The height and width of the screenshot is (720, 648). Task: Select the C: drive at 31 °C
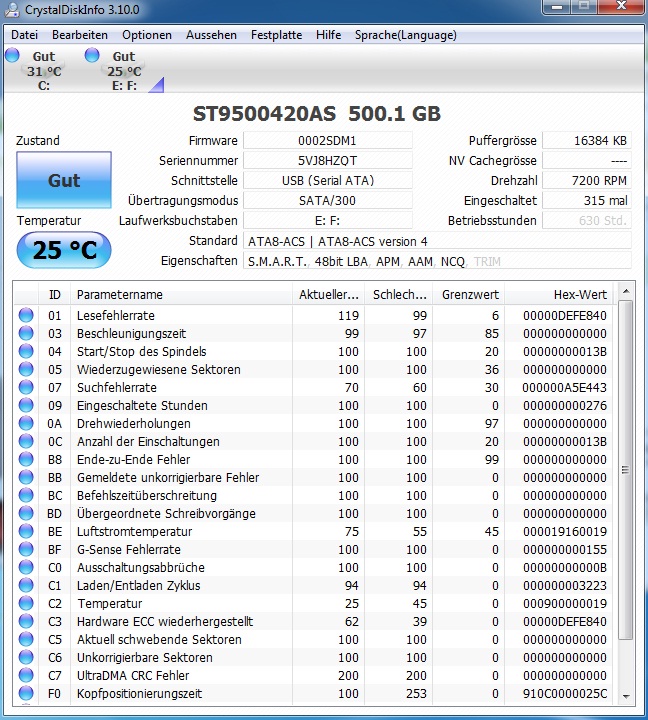point(43,71)
